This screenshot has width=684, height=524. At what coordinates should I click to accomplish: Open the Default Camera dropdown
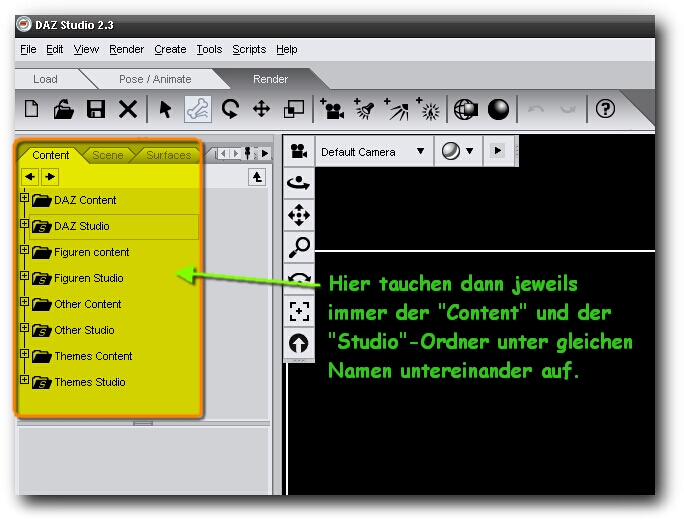coord(373,151)
